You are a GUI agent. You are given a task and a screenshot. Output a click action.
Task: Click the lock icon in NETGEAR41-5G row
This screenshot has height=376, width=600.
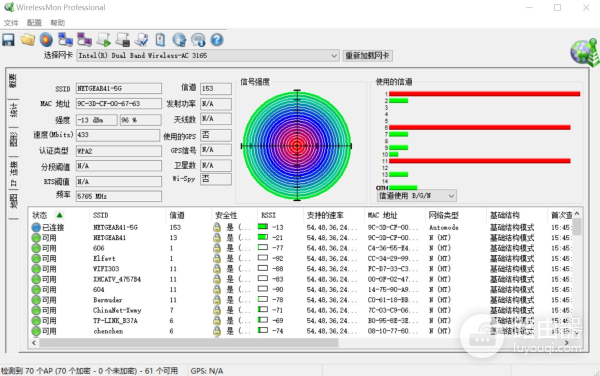(217, 227)
